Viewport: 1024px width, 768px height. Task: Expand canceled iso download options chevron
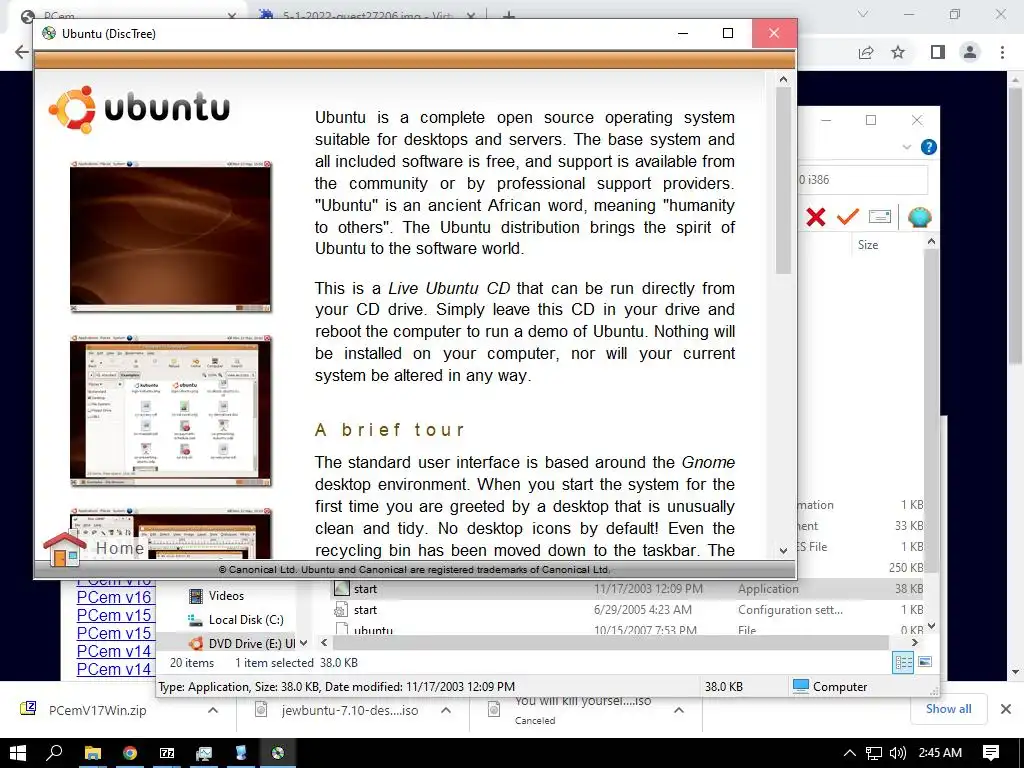(x=679, y=710)
